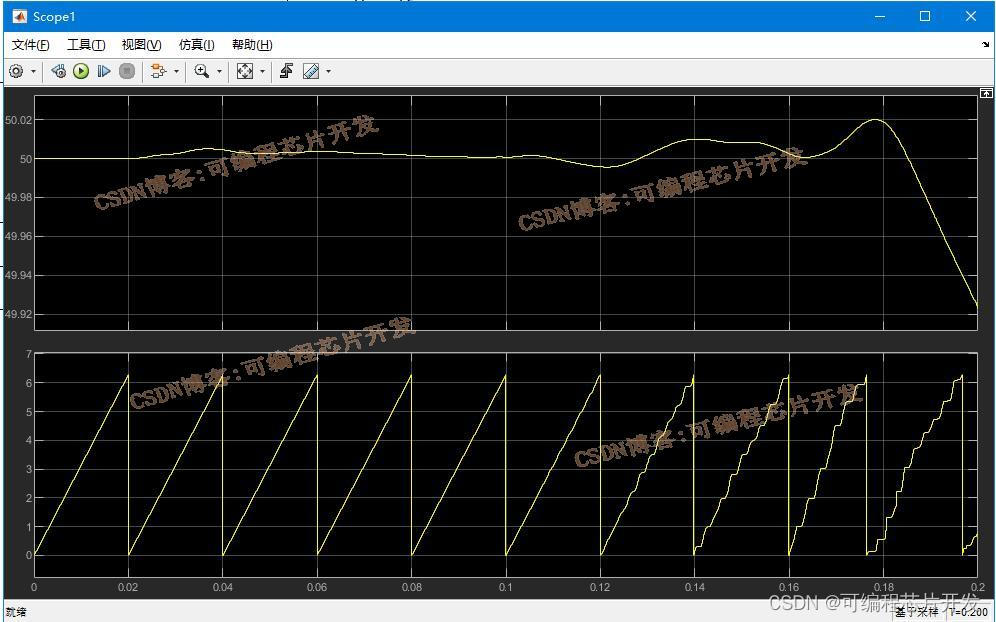Image resolution: width=996 pixels, height=622 pixels.
Task: Click the maximize axes button on top plot
Action: point(986,93)
